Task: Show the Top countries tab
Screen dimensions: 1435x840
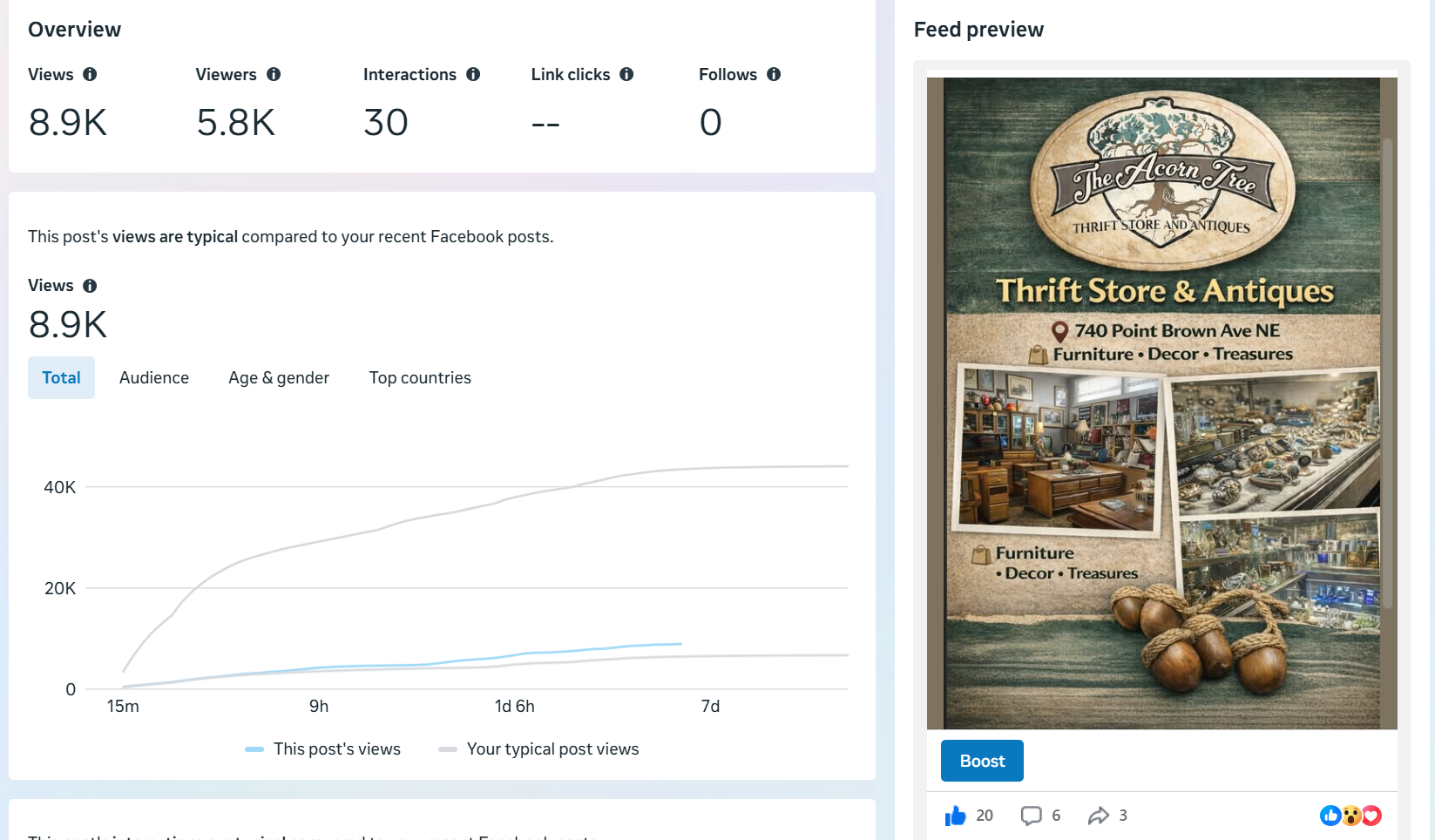Action: tap(420, 378)
